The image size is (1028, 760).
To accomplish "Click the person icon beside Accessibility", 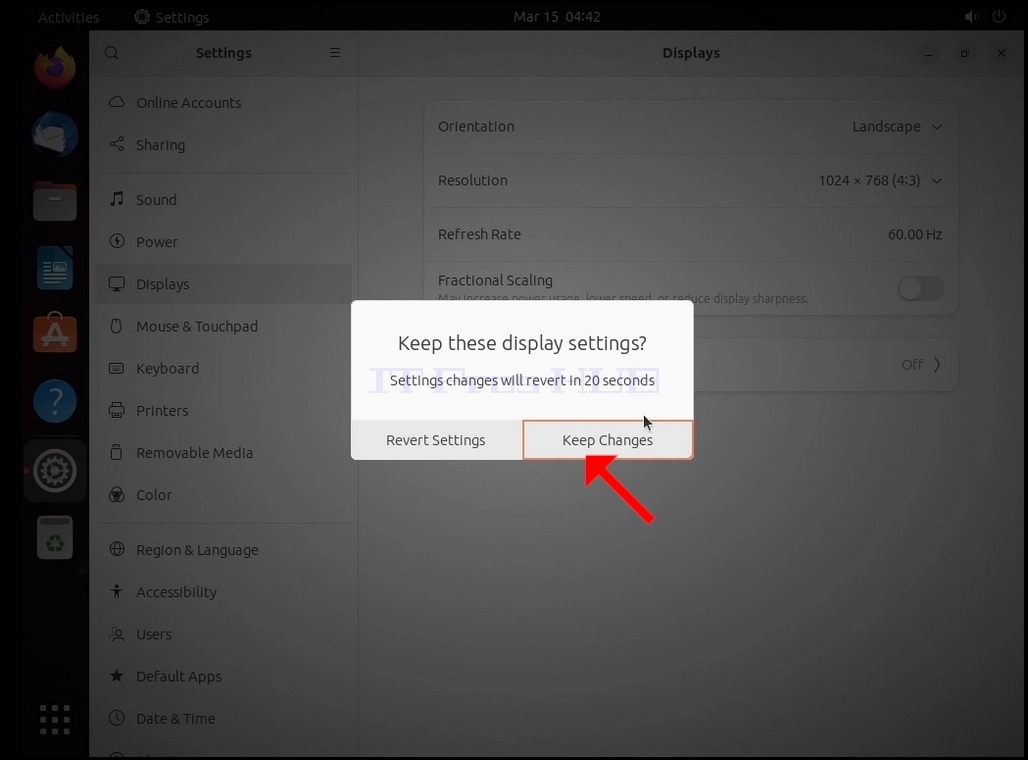I will coord(117,591).
